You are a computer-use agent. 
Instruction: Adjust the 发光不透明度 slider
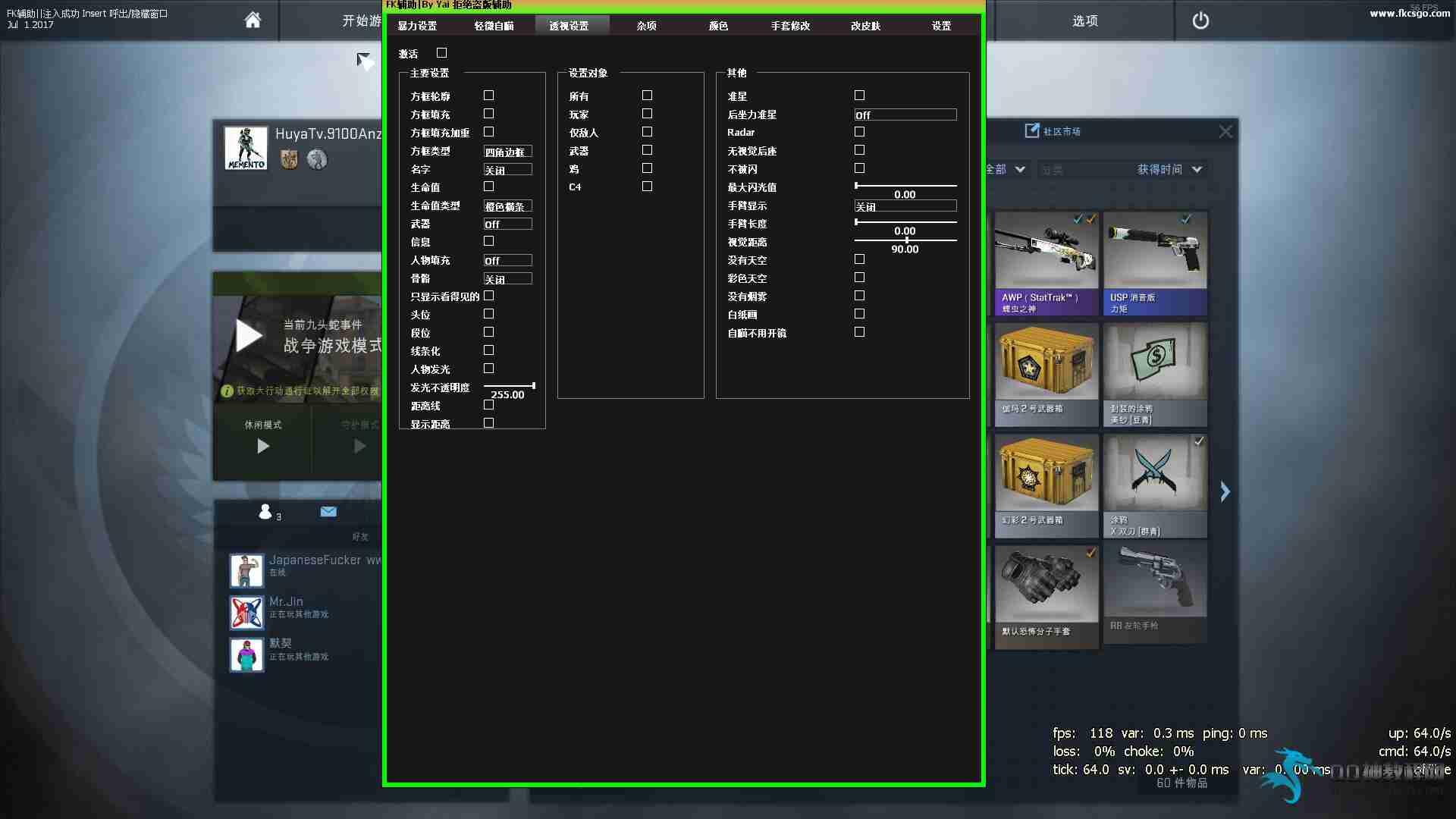pos(510,386)
